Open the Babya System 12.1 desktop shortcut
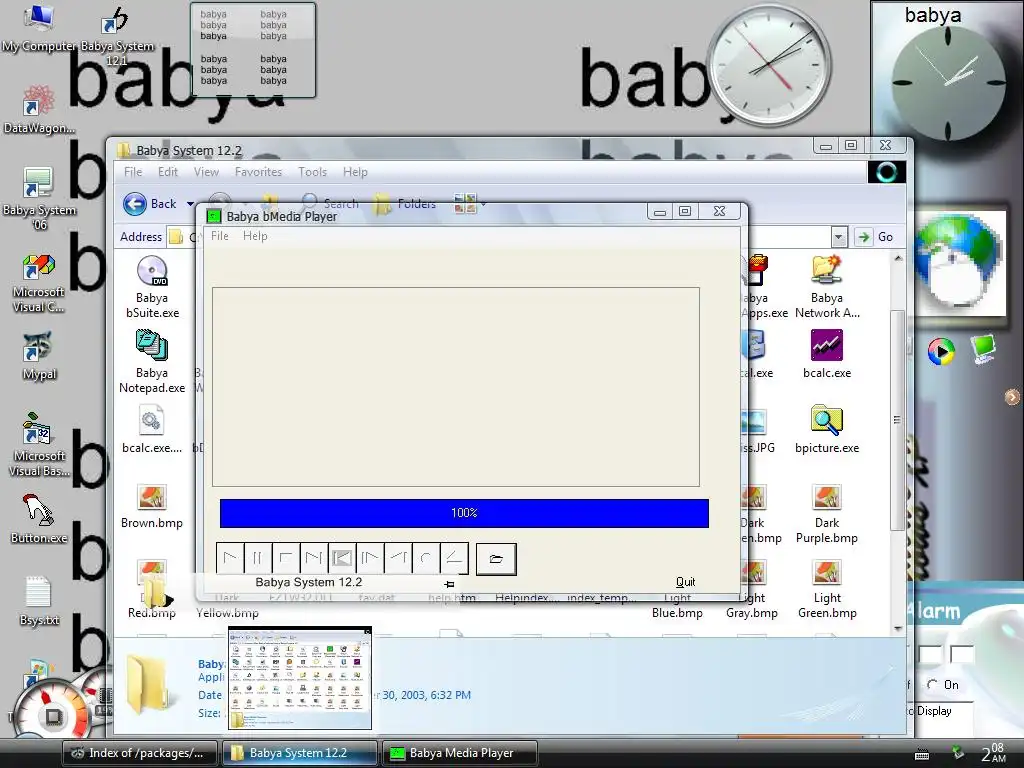The width and height of the screenshot is (1024, 768). tap(117, 36)
